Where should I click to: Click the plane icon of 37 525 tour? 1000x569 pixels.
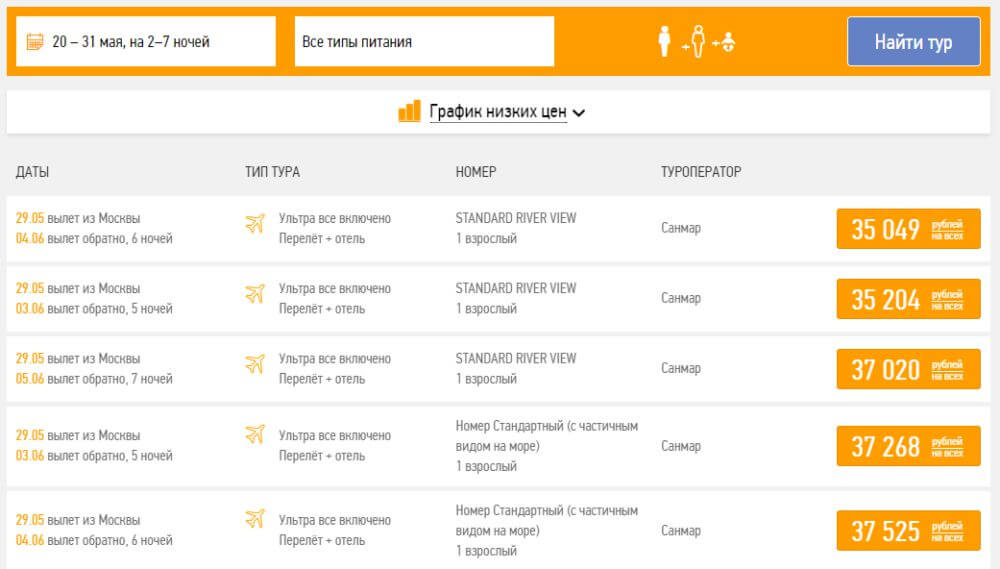click(x=254, y=519)
